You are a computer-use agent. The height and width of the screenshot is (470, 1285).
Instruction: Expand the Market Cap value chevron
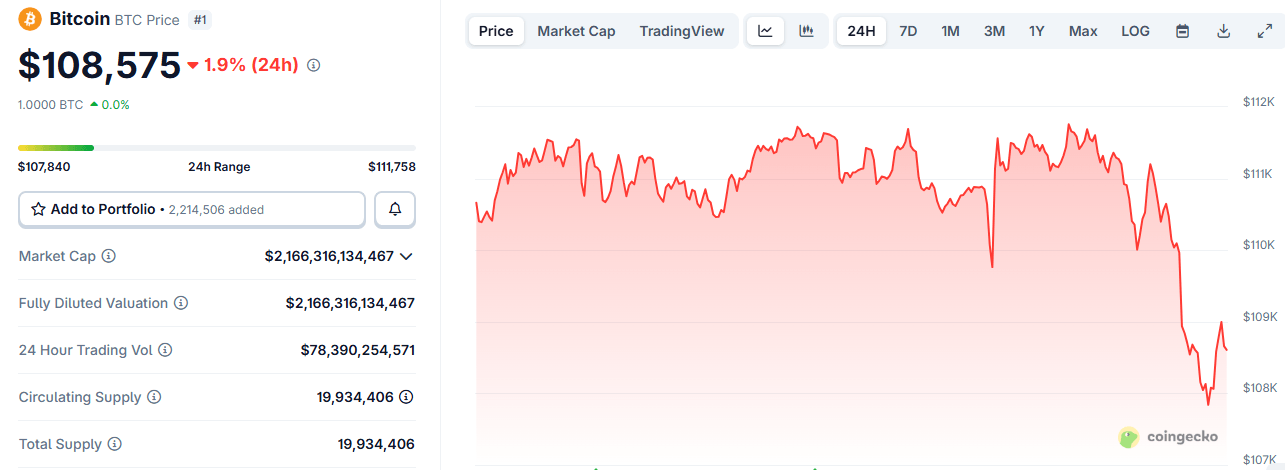(406, 256)
